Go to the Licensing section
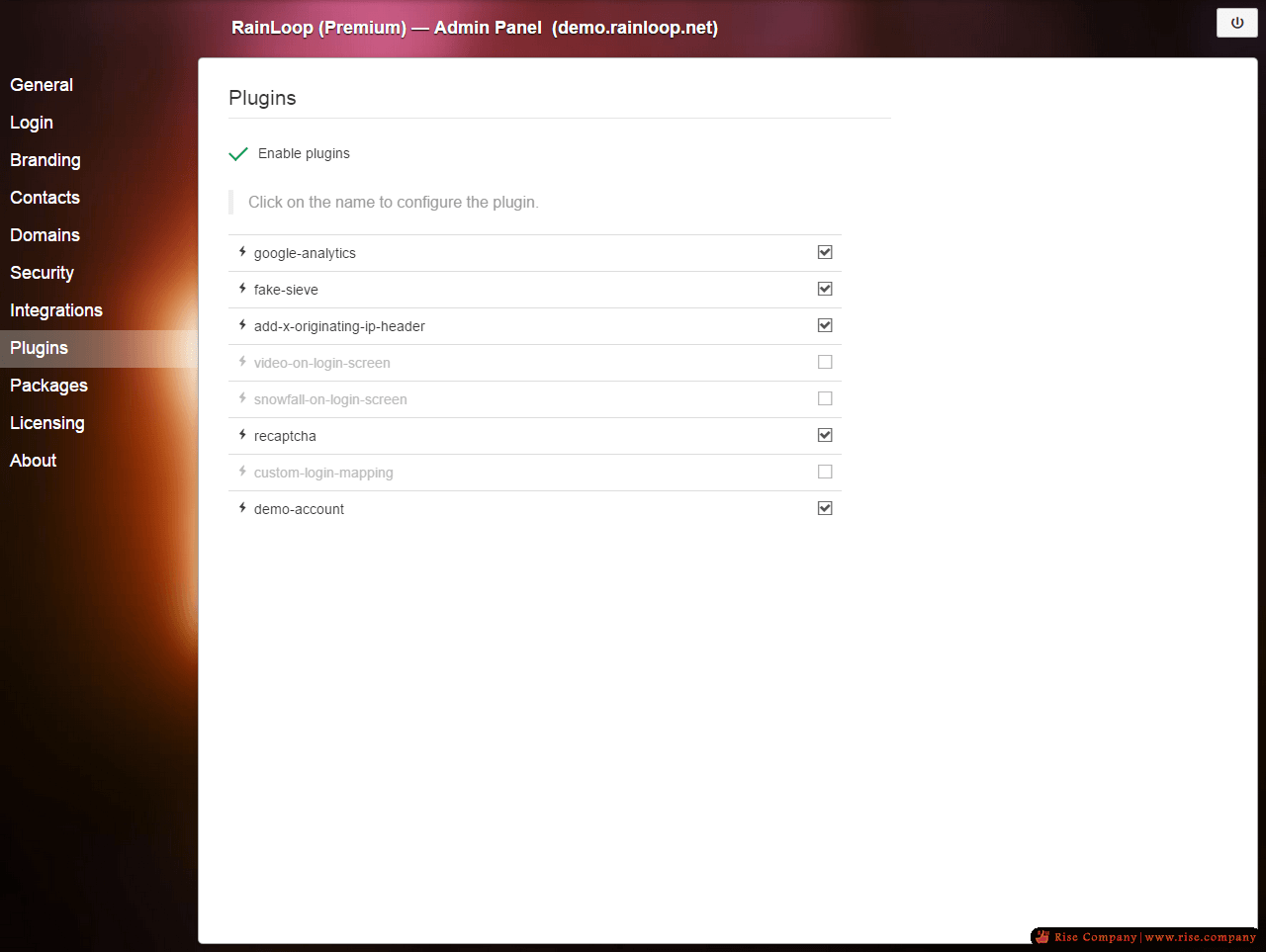This screenshot has width=1266, height=952. click(99, 423)
